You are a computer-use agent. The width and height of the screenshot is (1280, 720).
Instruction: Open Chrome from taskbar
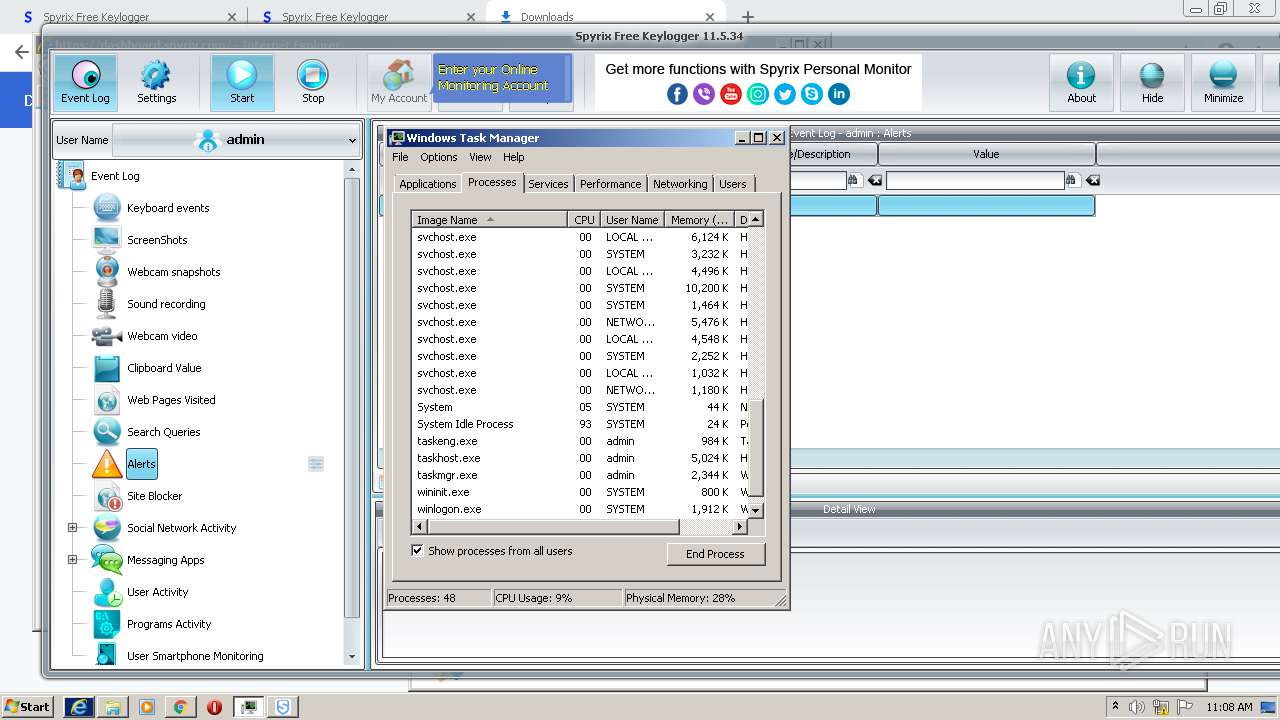click(180, 707)
